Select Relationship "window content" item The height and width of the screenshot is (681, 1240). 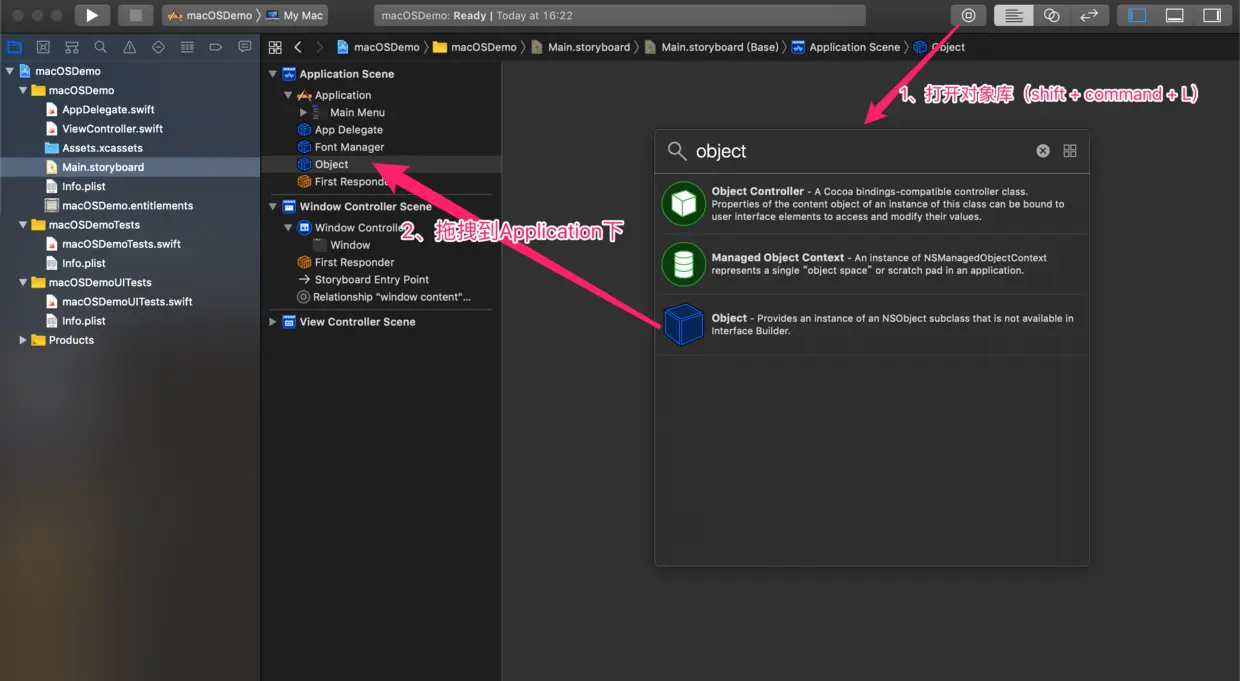tap(391, 297)
